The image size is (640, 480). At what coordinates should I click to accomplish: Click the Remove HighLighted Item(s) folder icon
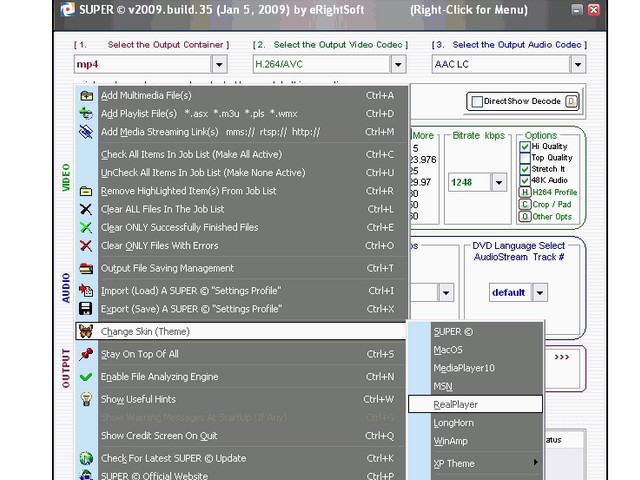(86, 191)
